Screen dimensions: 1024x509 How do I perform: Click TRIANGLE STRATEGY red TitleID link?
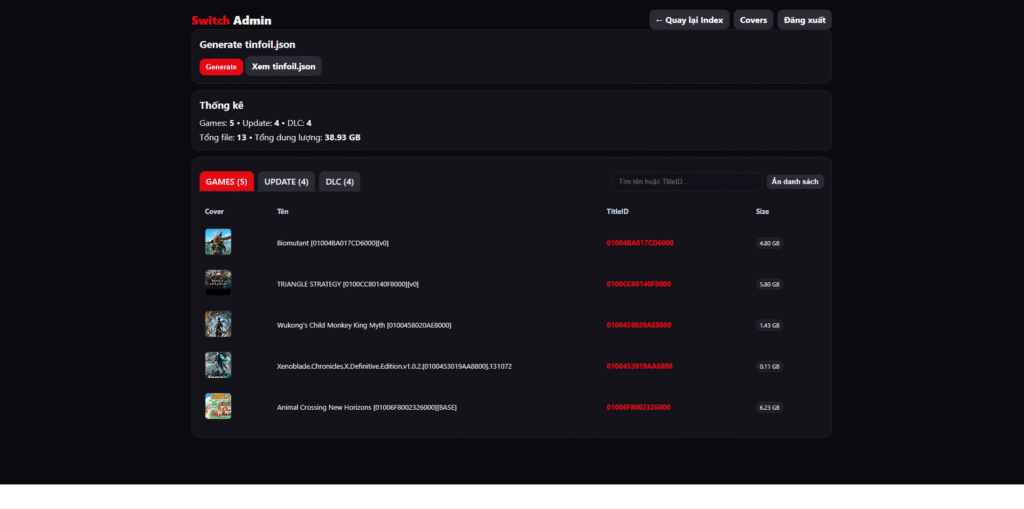tap(639, 284)
